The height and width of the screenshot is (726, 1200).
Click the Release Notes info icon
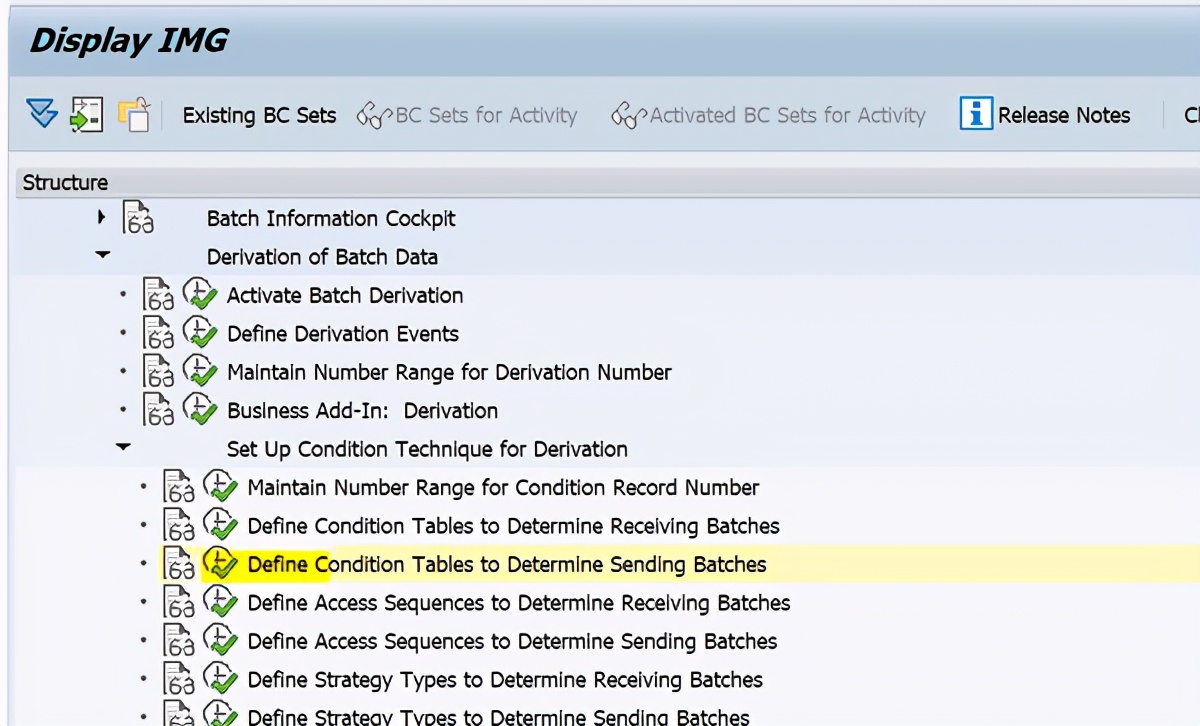pos(974,114)
